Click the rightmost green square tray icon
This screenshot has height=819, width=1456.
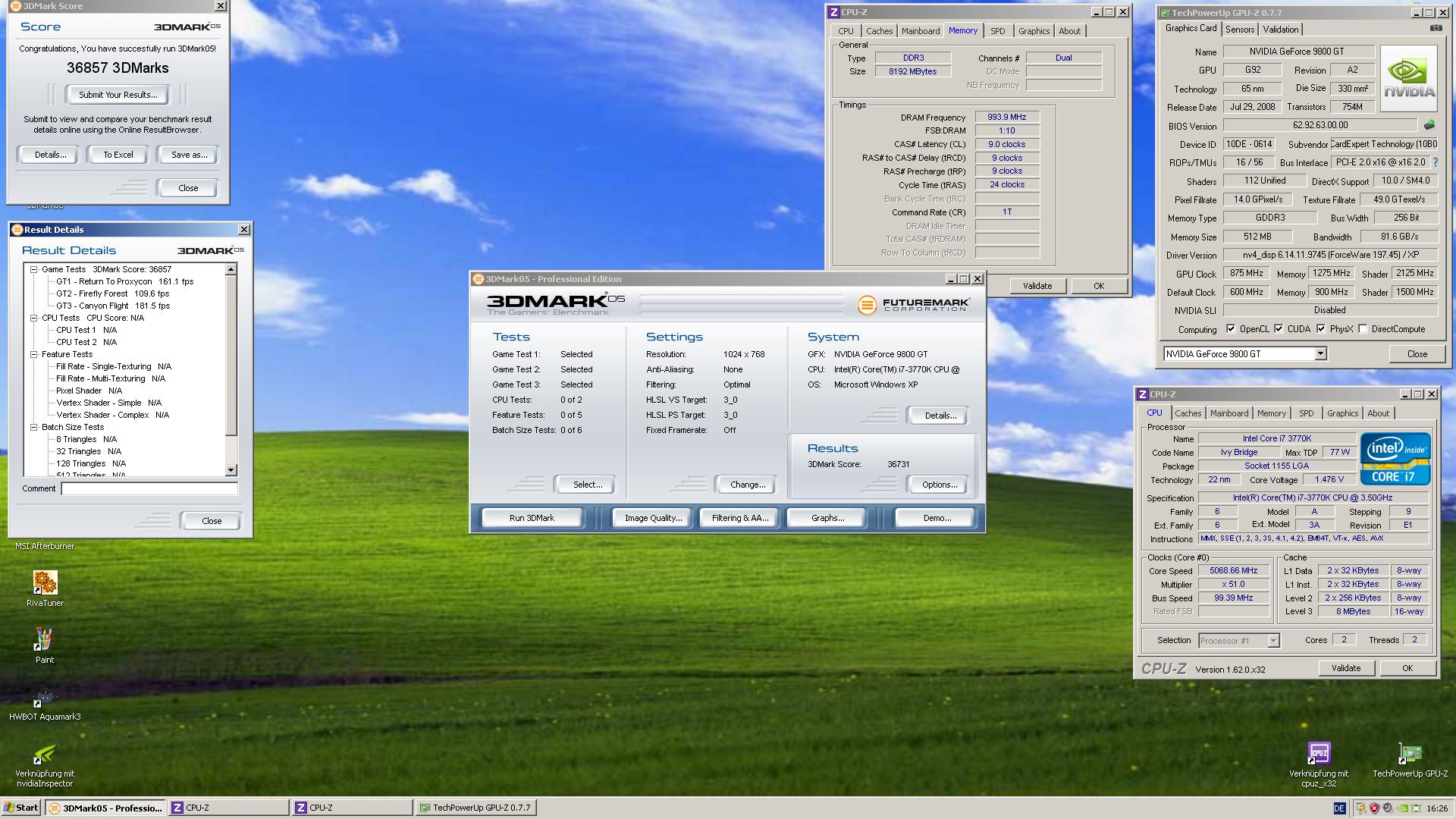tap(1416, 808)
